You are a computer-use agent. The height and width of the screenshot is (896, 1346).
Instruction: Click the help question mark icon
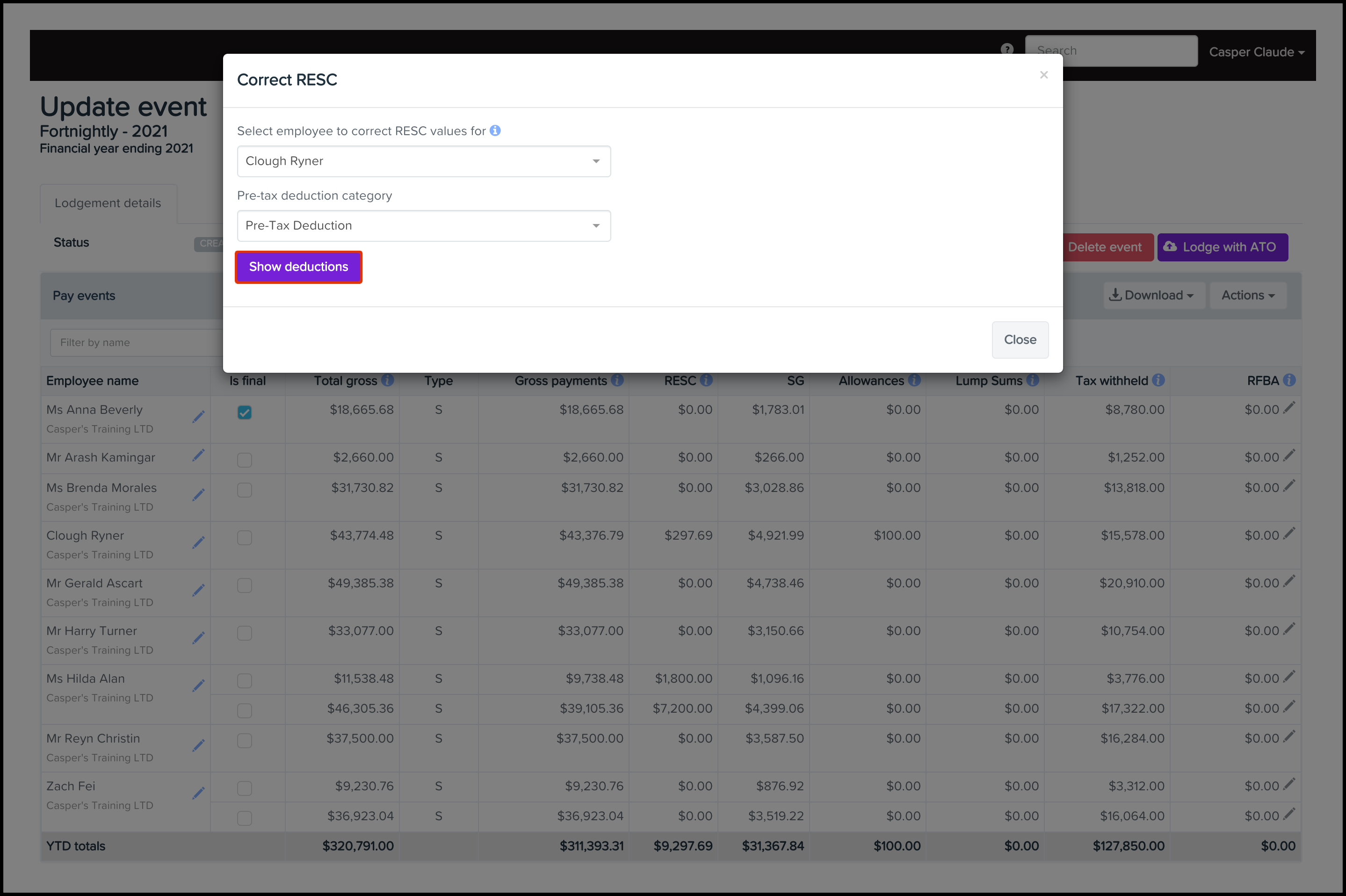click(1006, 50)
